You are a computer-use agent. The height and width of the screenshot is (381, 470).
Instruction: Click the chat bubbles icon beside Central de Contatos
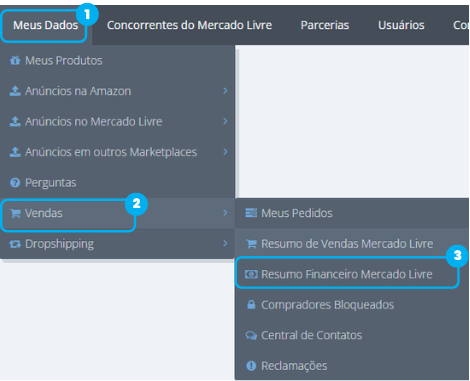pos(251,335)
